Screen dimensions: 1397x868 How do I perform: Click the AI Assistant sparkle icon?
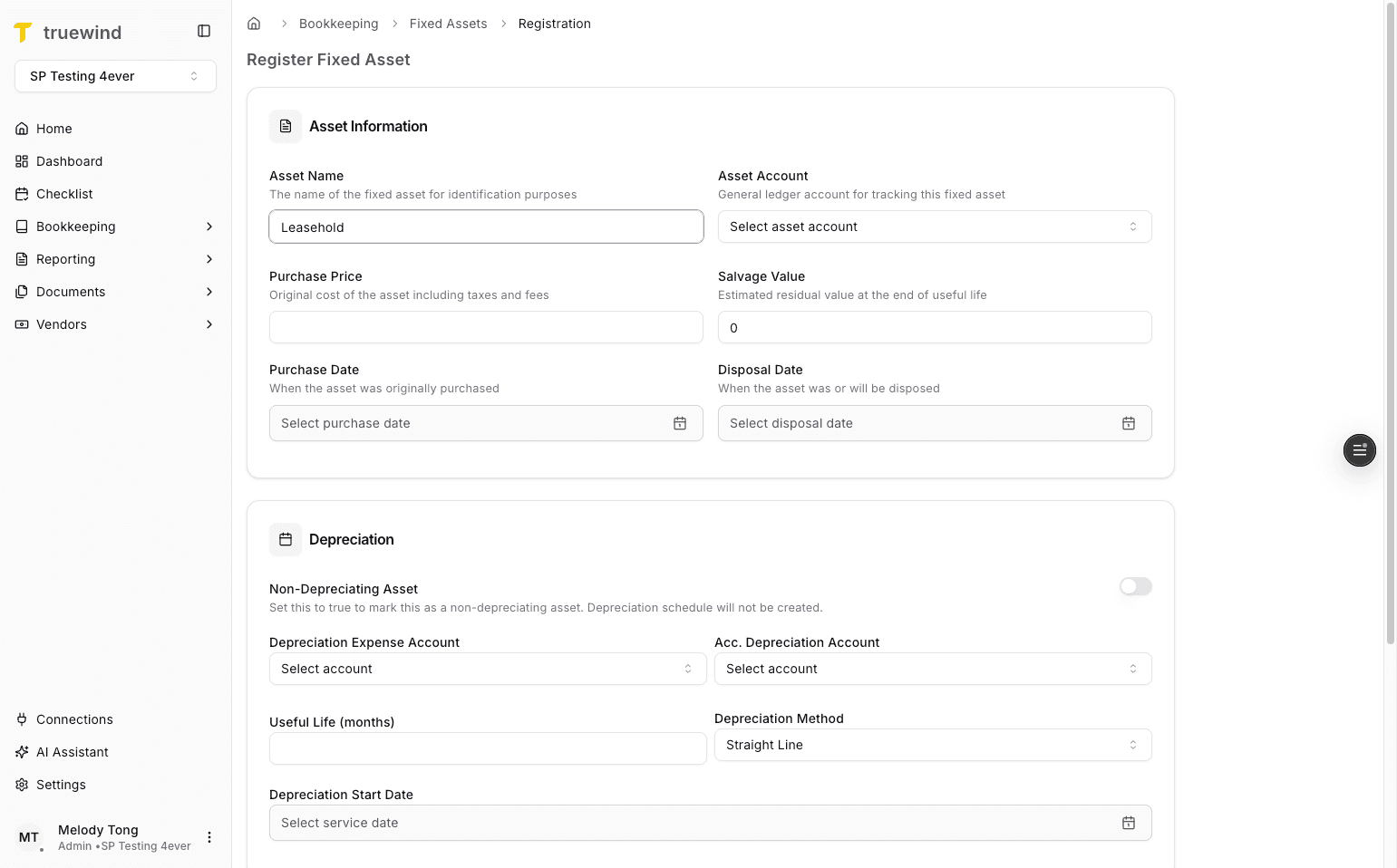22,751
